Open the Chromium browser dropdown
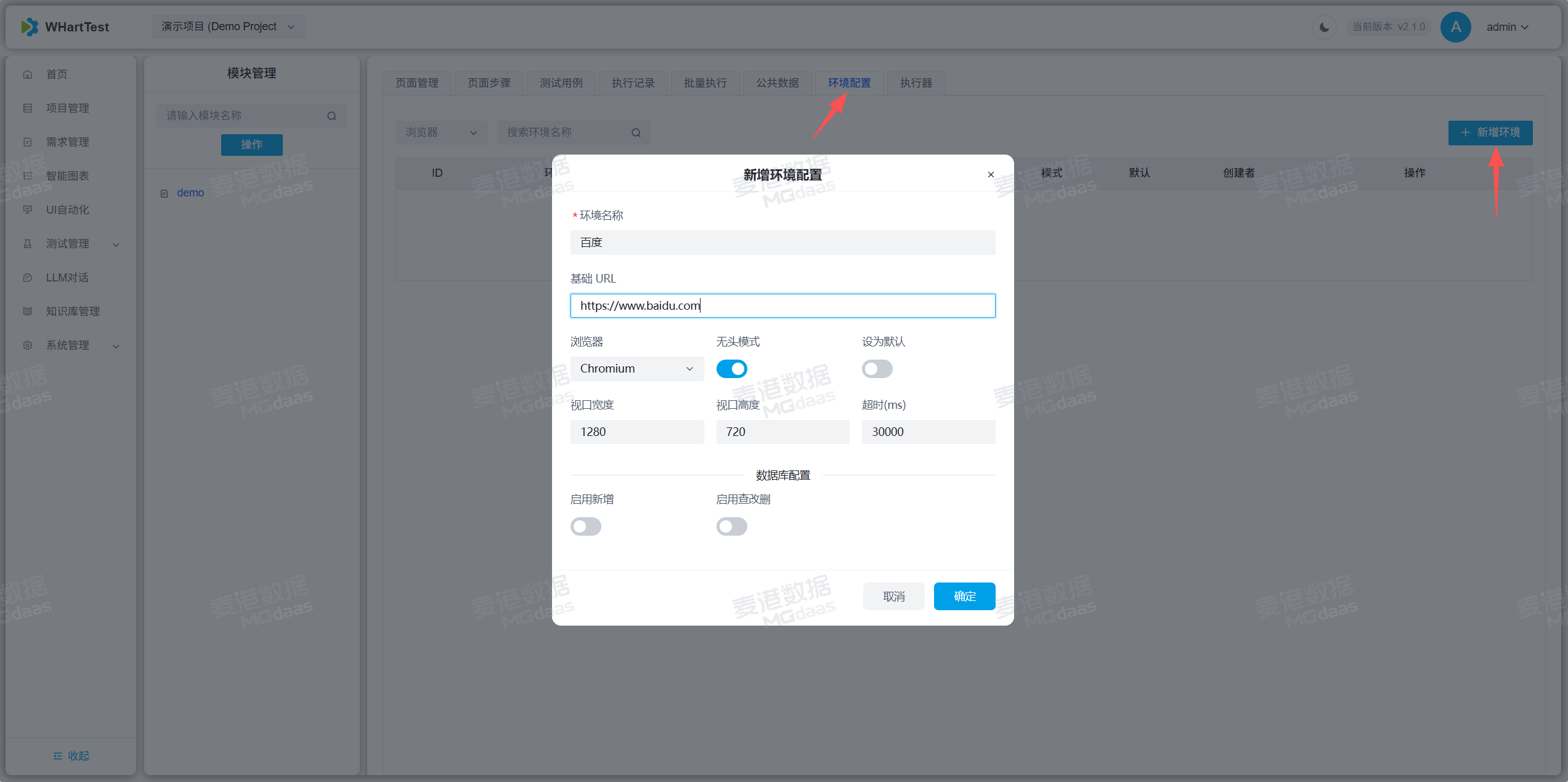This screenshot has width=1568, height=782. [x=636, y=369]
